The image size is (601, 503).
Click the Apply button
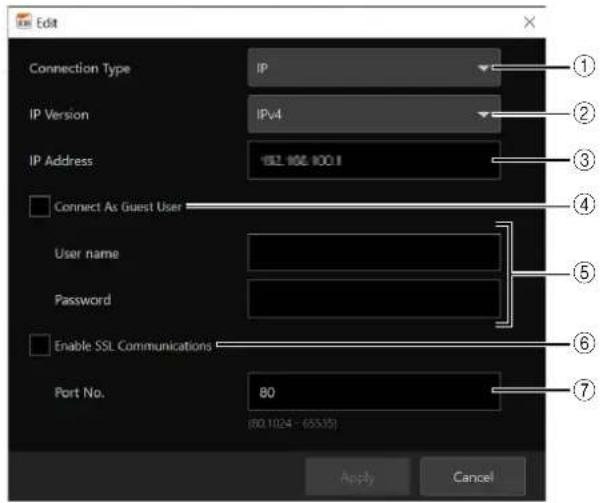click(358, 477)
